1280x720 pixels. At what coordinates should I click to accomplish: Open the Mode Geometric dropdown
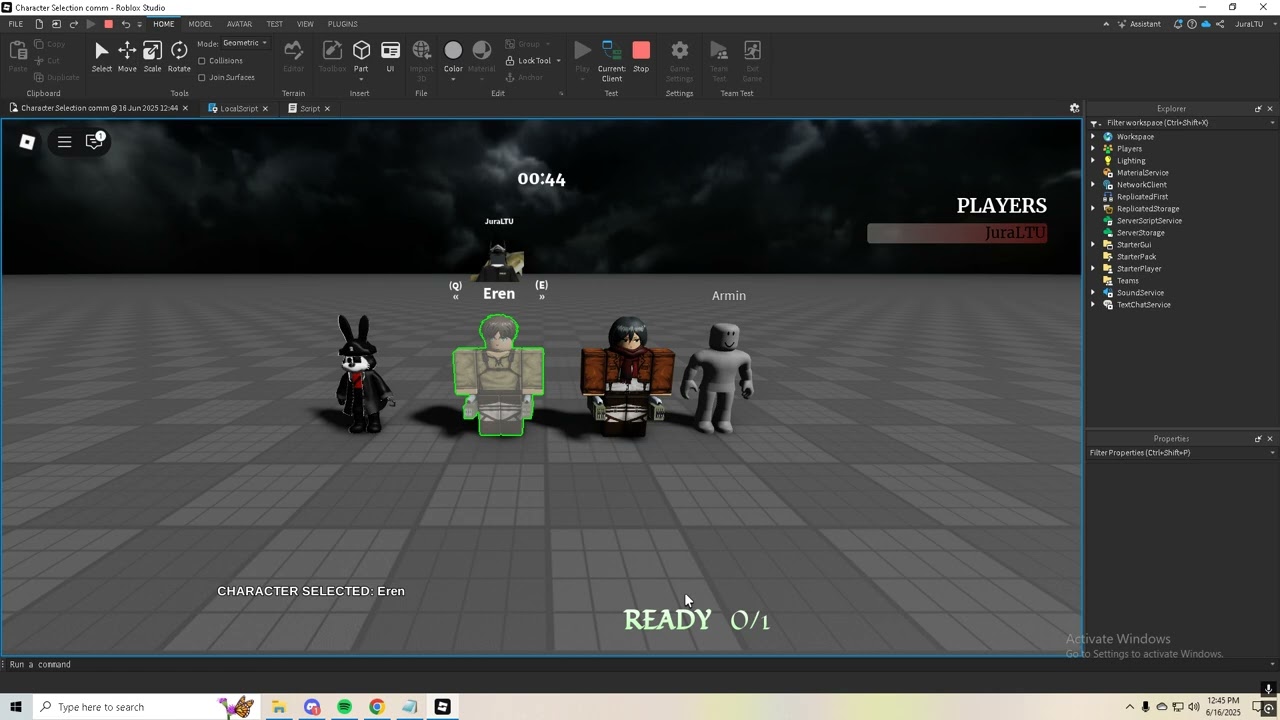coord(245,43)
